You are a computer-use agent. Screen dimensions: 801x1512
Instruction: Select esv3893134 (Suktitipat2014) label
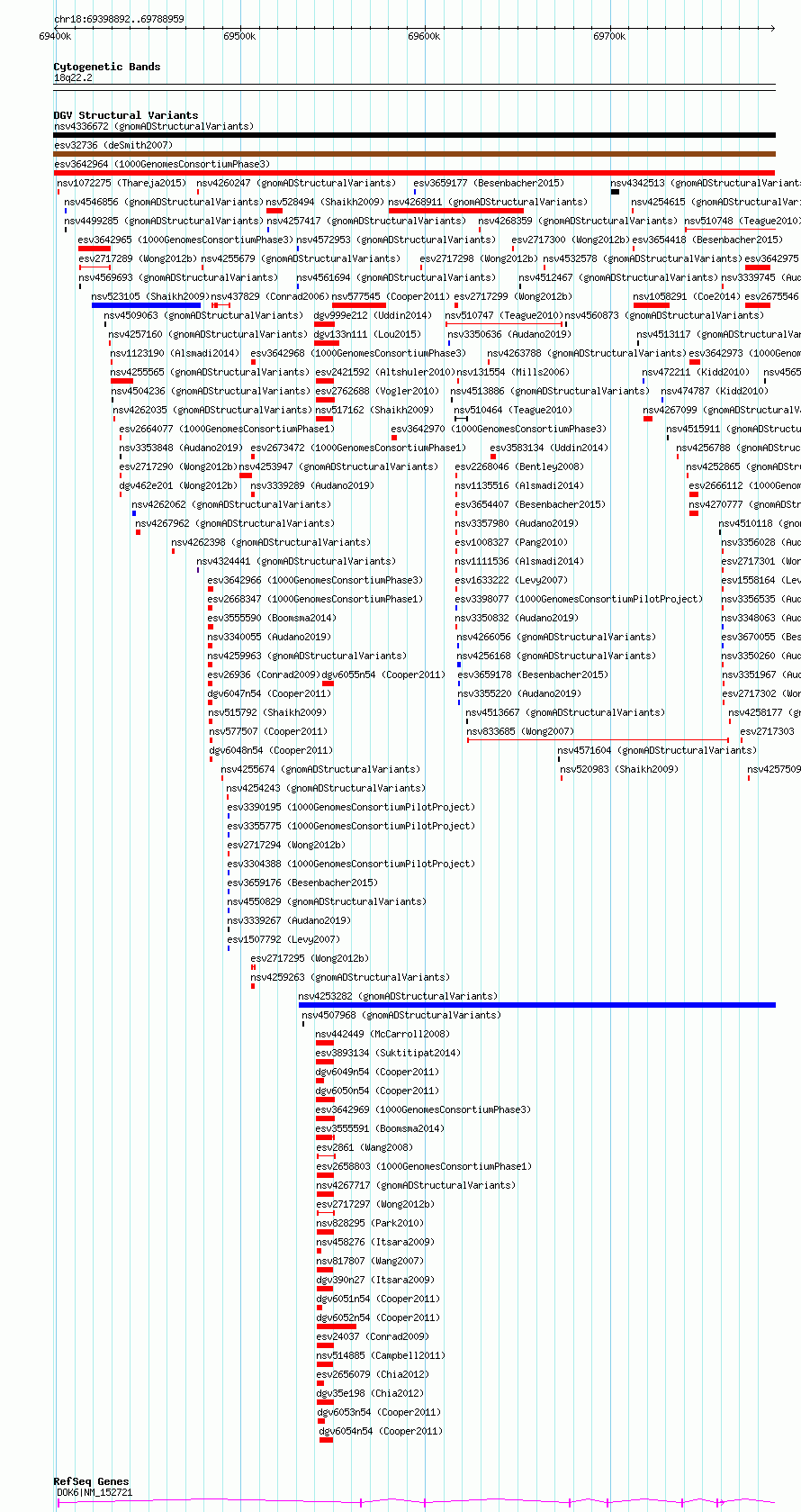388,1053
